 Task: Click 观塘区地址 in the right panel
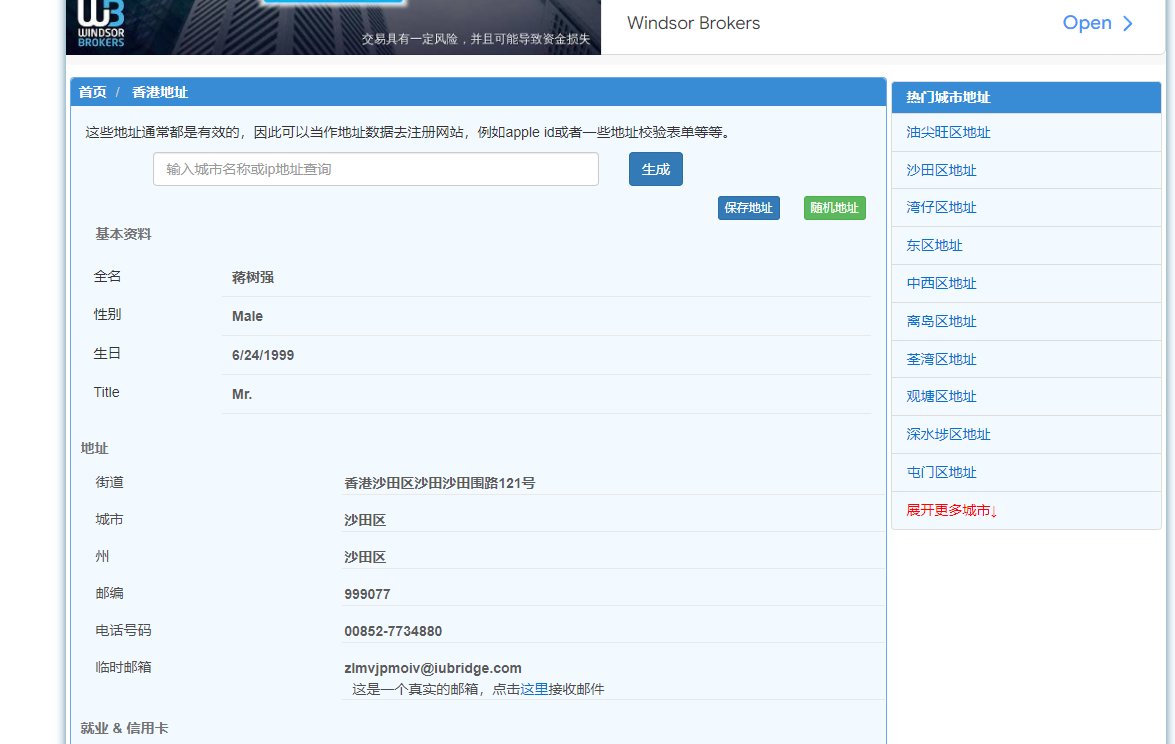pyautogui.click(x=940, y=396)
